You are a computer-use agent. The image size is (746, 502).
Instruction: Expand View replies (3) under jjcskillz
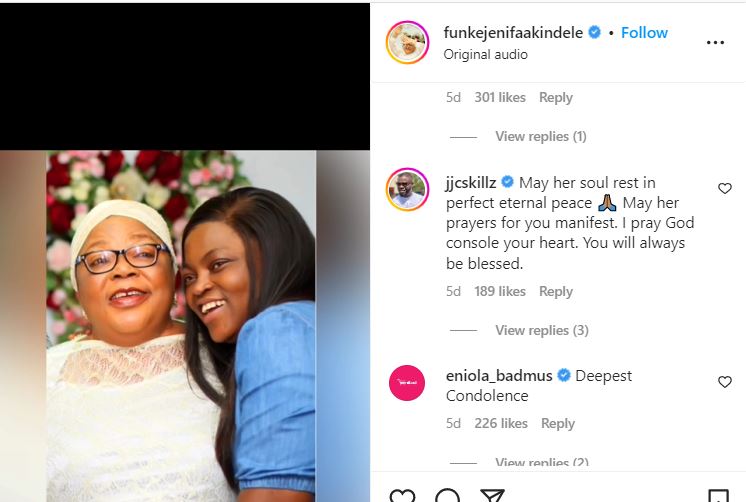point(541,330)
